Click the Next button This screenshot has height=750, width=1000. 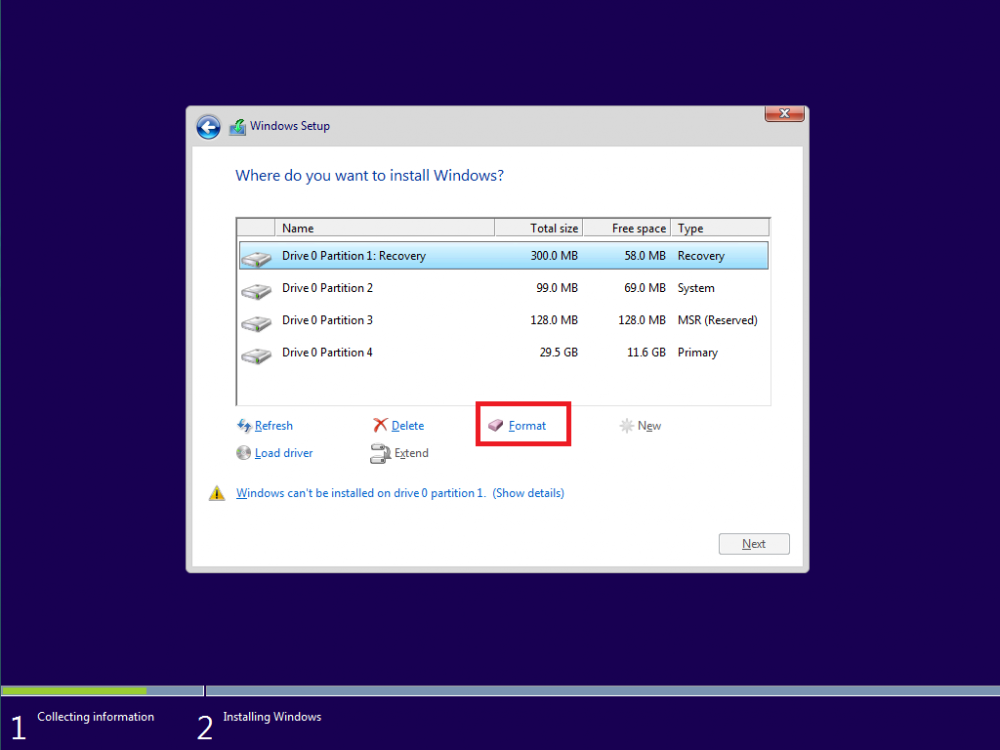pyautogui.click(x=754, y=544)
